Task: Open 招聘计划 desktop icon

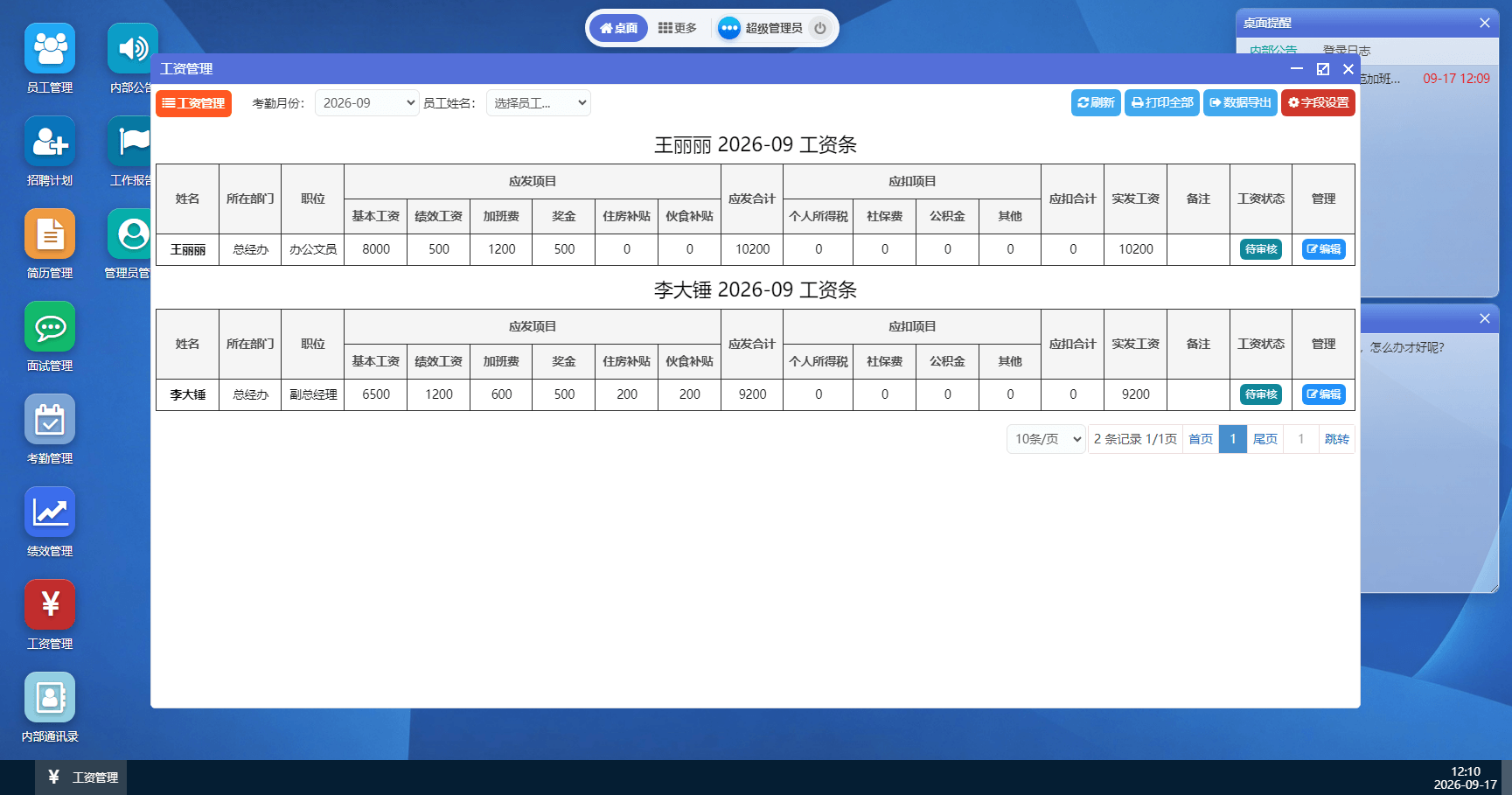Action: [x=50, y=141]
